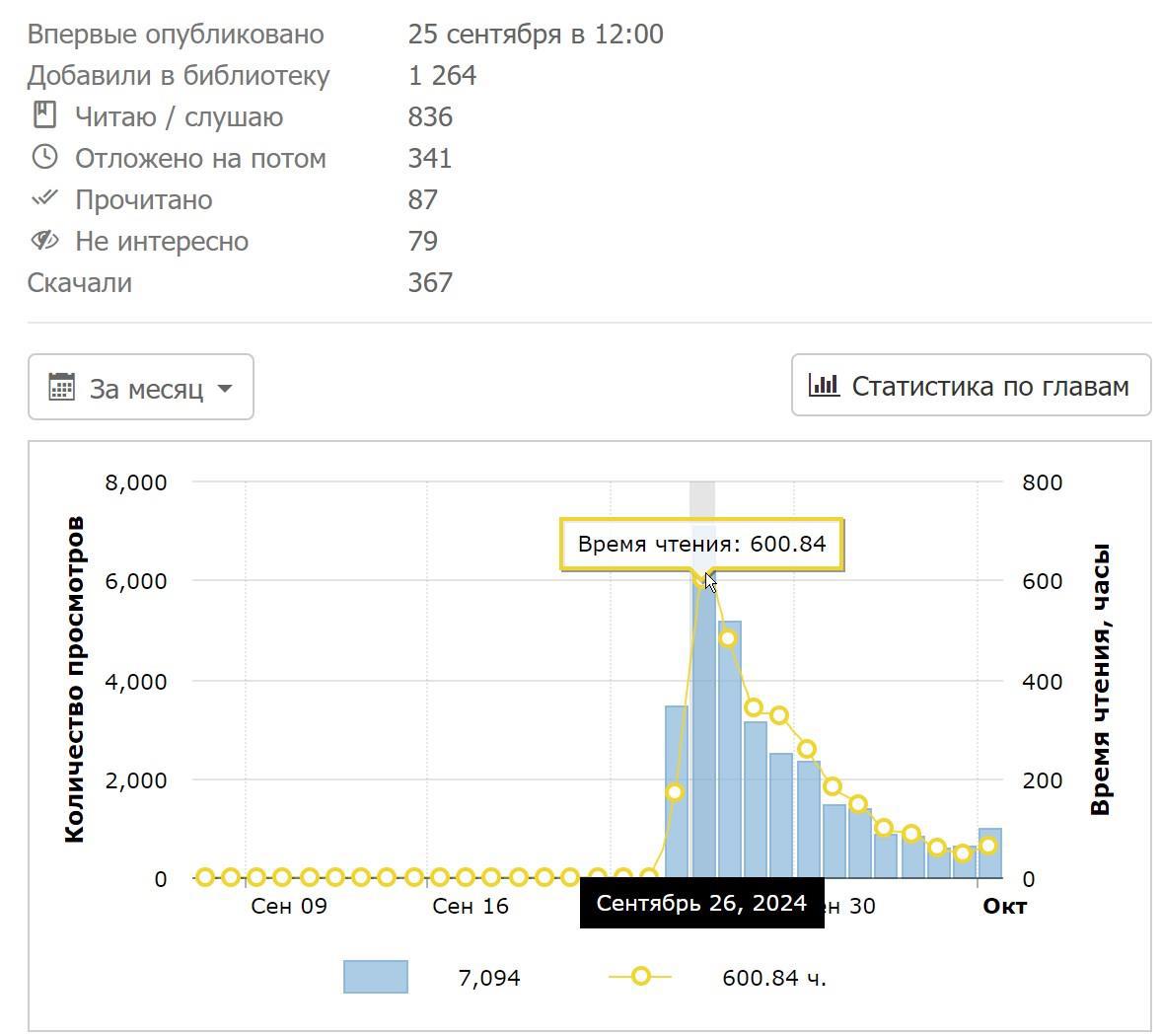The height and width of the screenshot is (1036, 1161).
Task: Click the Сентябрь 26, 2024 date tooltip
Action: point(701,904)
